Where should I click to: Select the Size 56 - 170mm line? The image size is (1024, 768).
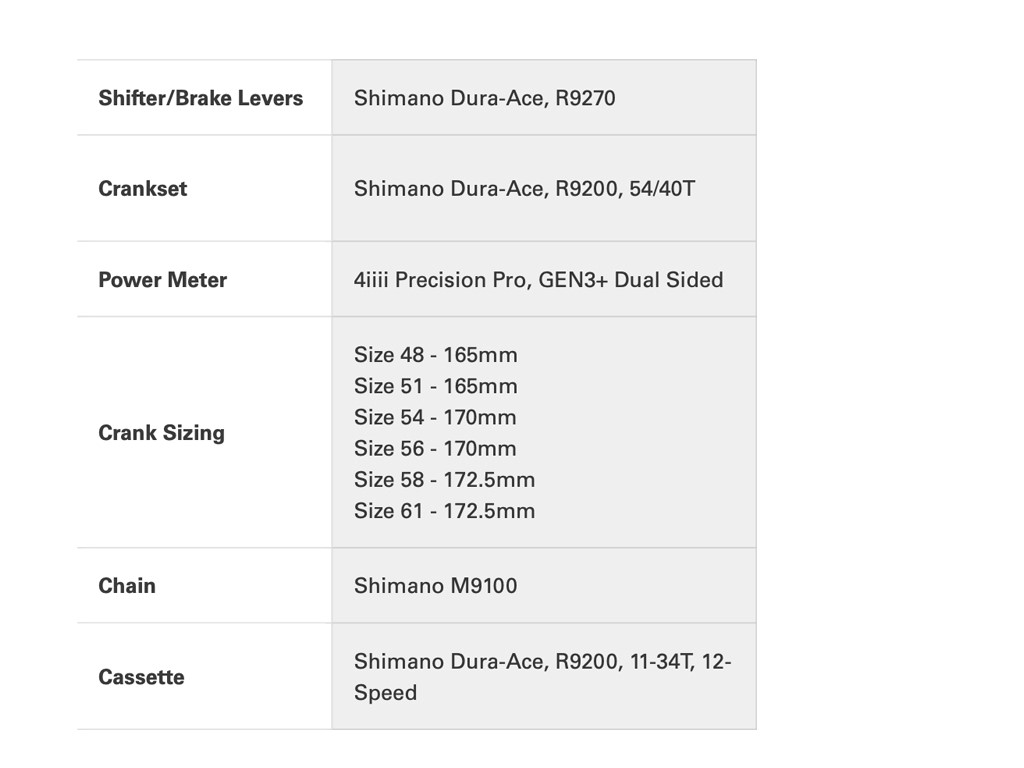click(x=435, y=448)
